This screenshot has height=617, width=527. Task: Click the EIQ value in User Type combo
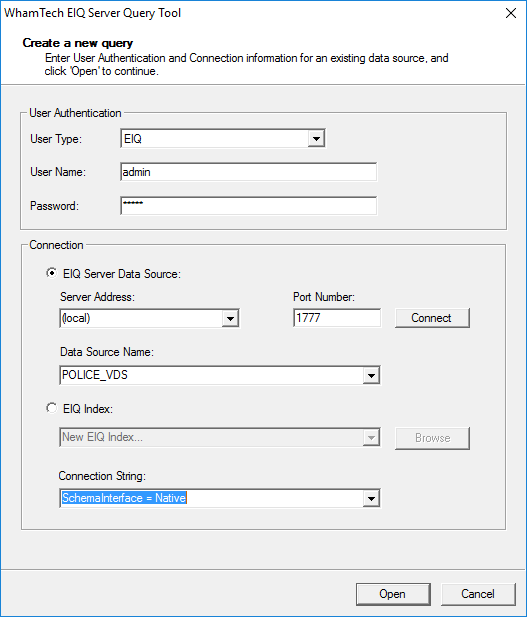(133, 139)
